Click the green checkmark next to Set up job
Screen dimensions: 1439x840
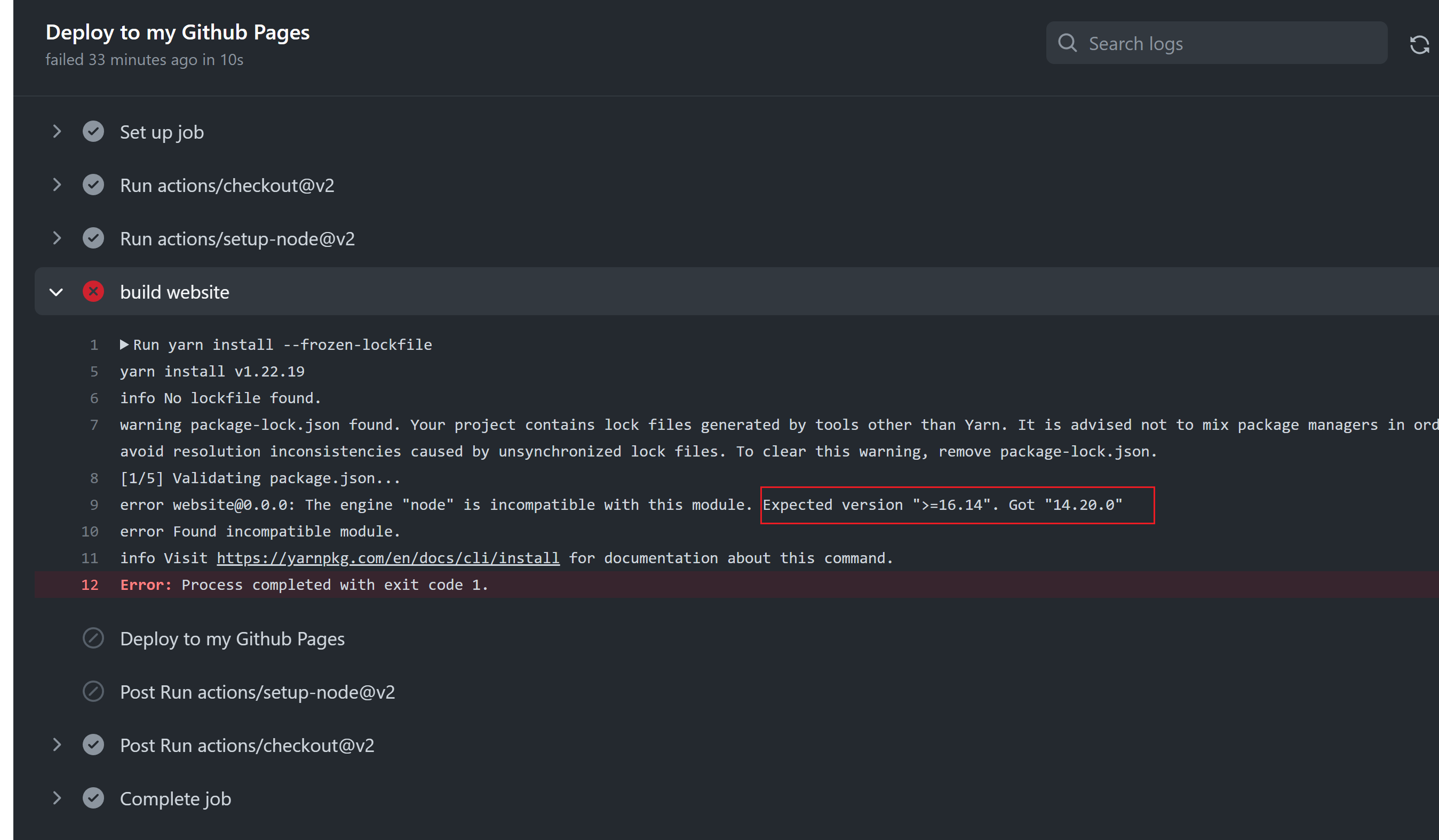(x=93, y=131)
